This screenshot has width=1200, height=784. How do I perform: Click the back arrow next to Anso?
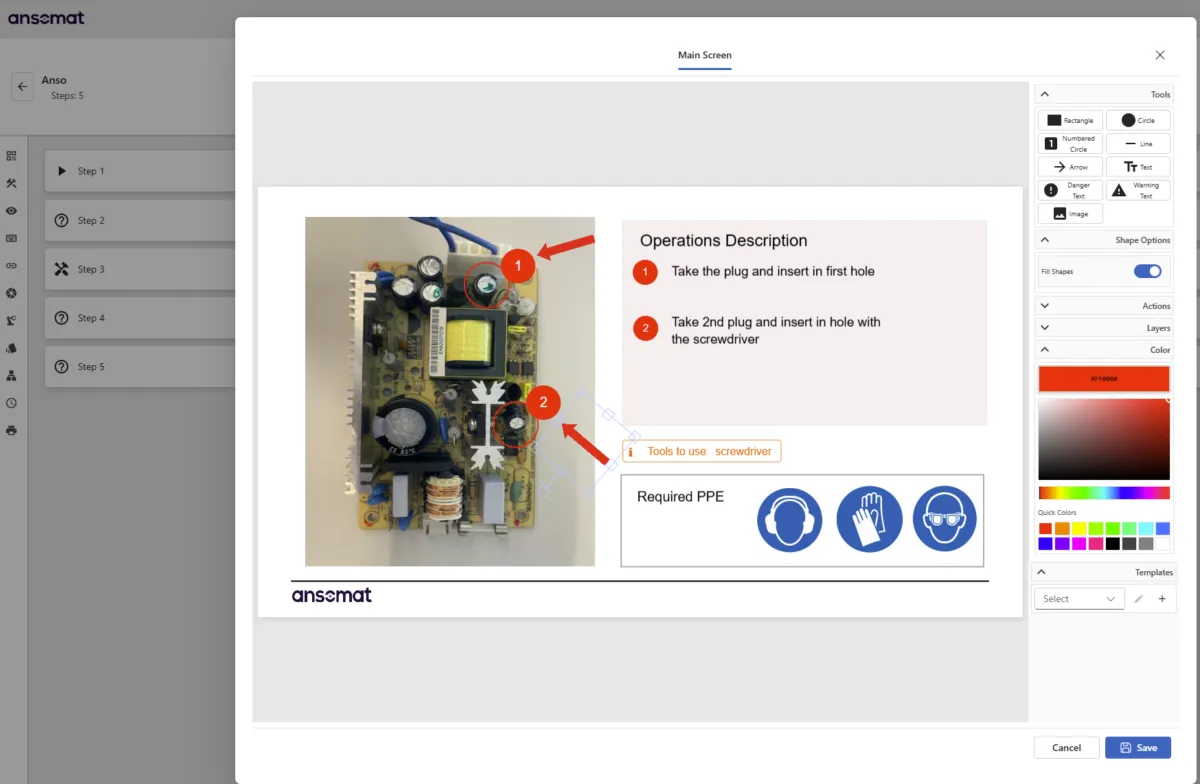tap(22, 87)
